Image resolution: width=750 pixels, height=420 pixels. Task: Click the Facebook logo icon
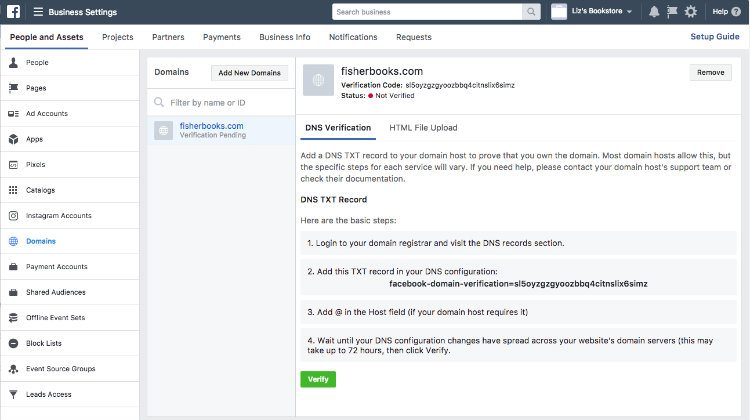point(13,11)
